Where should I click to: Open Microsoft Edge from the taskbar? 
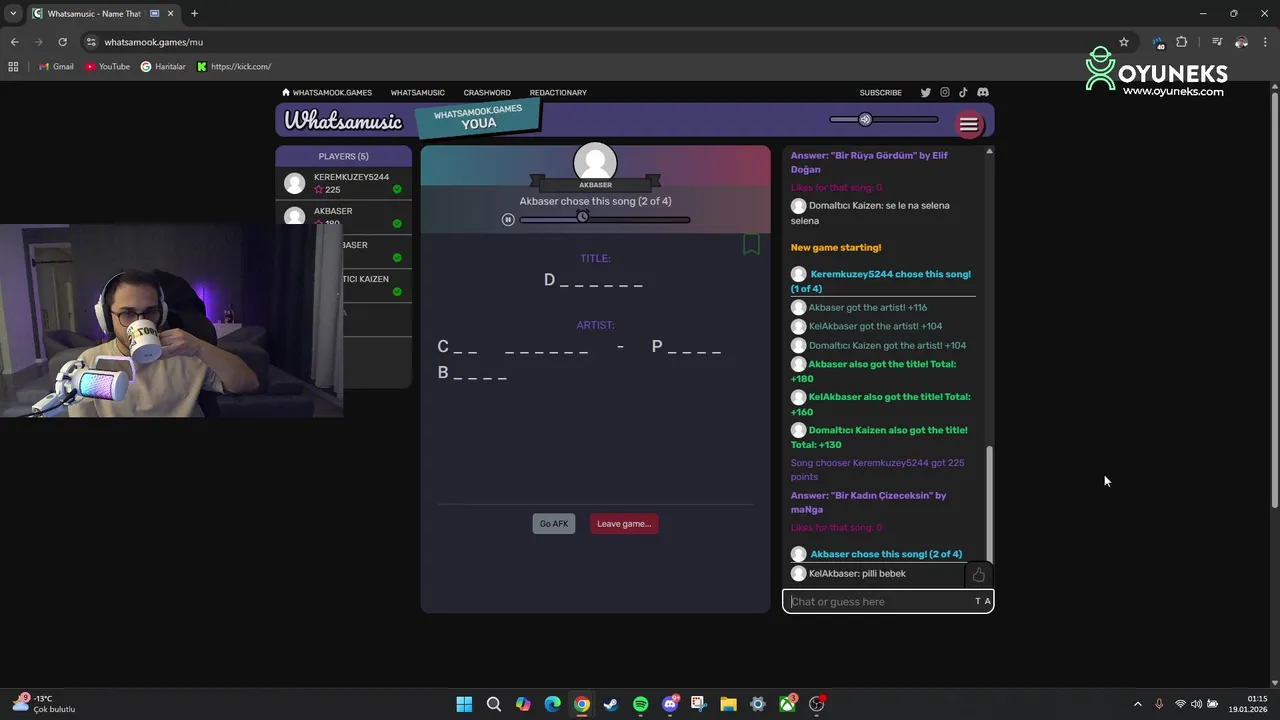click(x=552, y=704)
